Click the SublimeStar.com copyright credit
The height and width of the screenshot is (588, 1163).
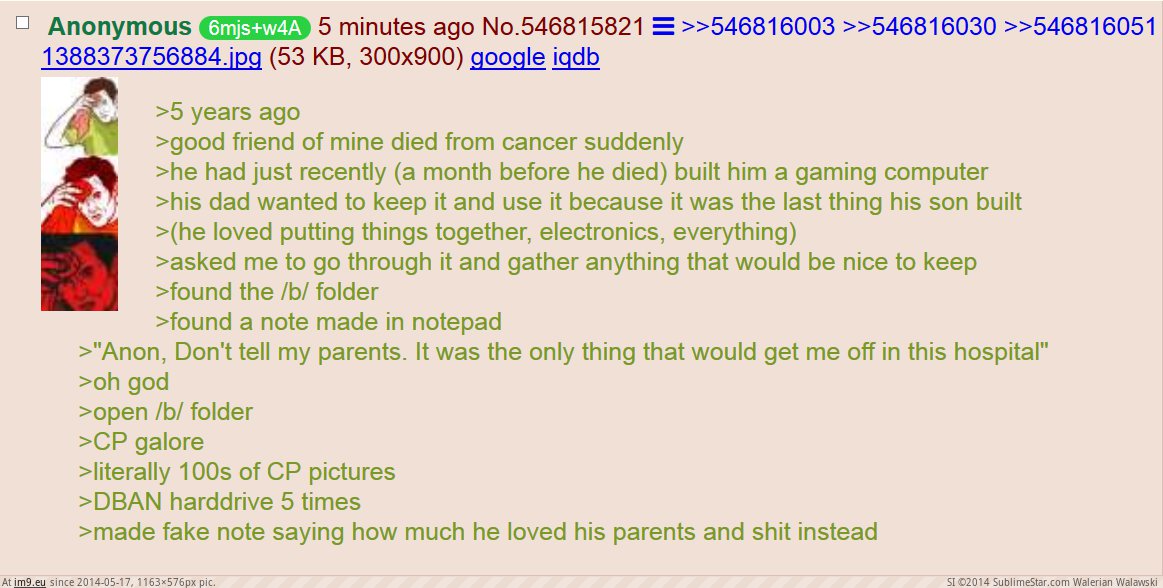point(1052,582)
